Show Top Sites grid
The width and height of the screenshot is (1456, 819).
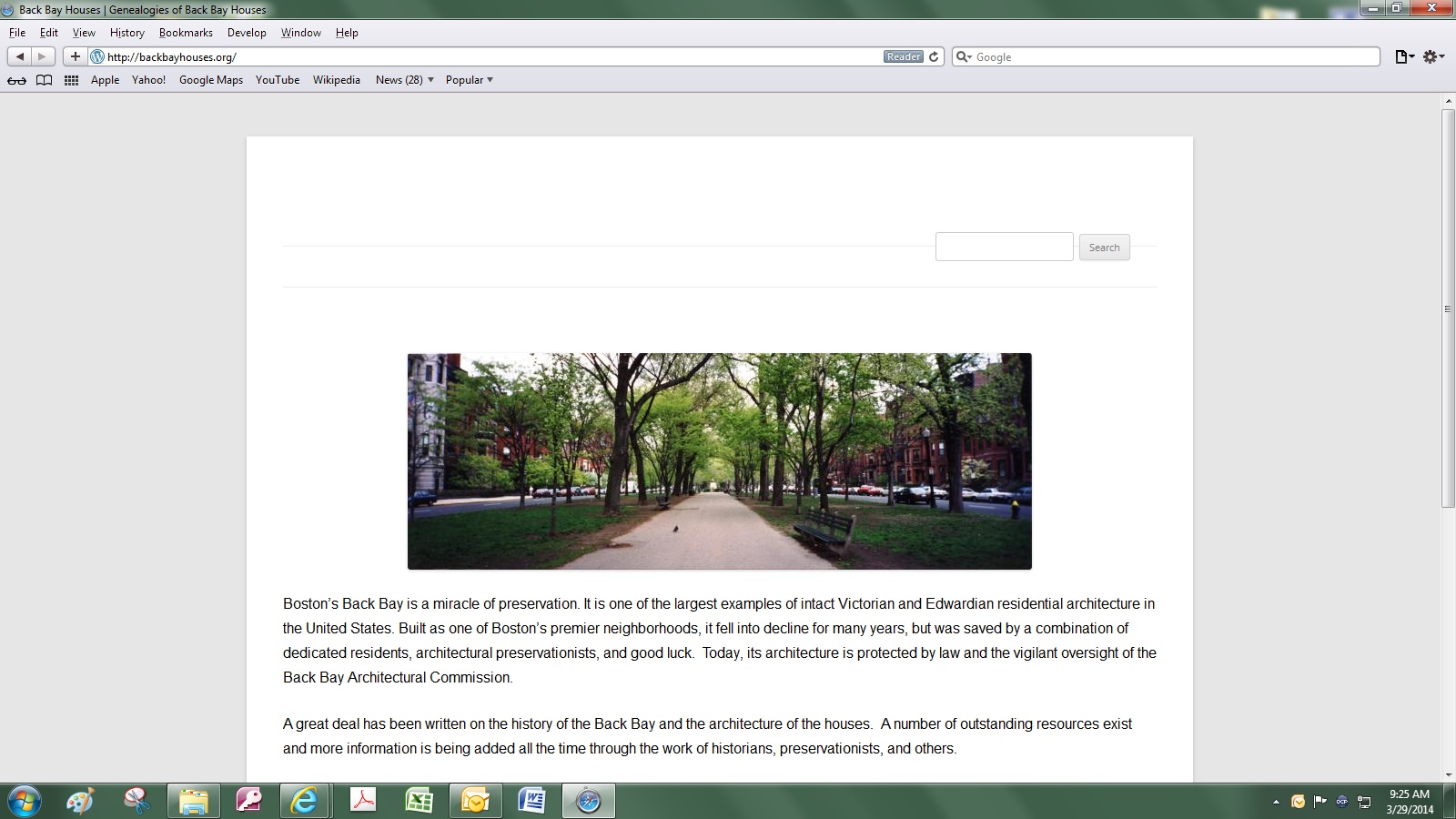point(71,80)
